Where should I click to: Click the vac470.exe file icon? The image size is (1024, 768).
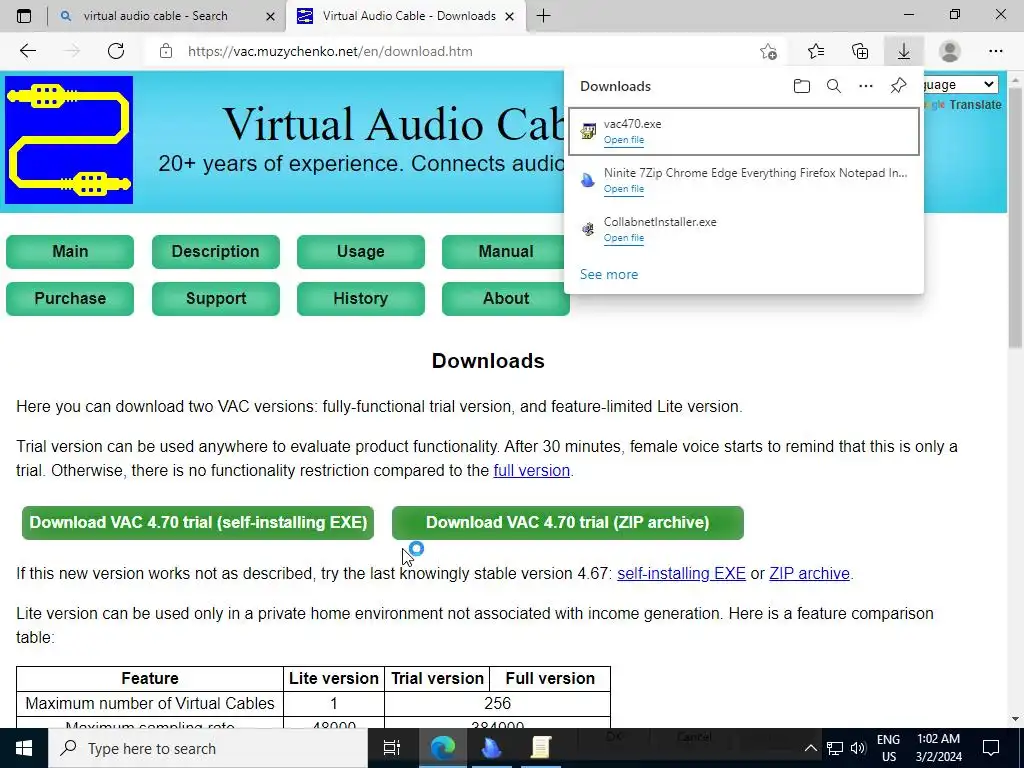(588, 131)
